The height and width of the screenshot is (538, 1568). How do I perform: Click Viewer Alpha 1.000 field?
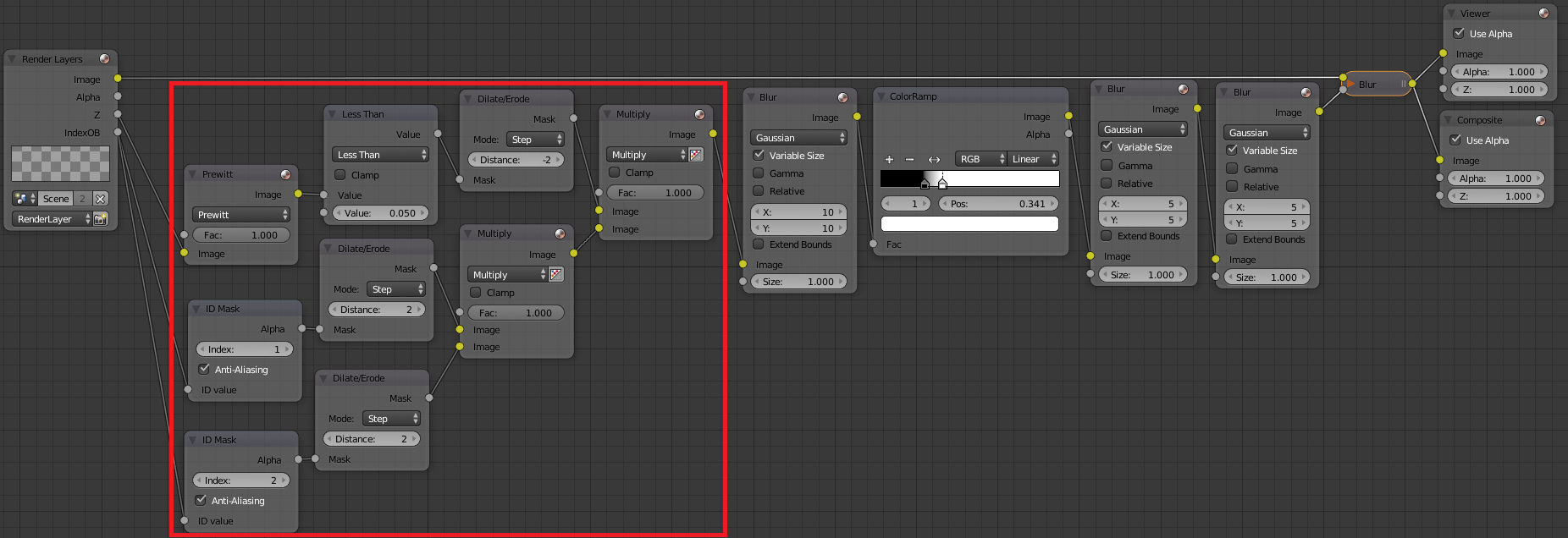point(1499,72)
